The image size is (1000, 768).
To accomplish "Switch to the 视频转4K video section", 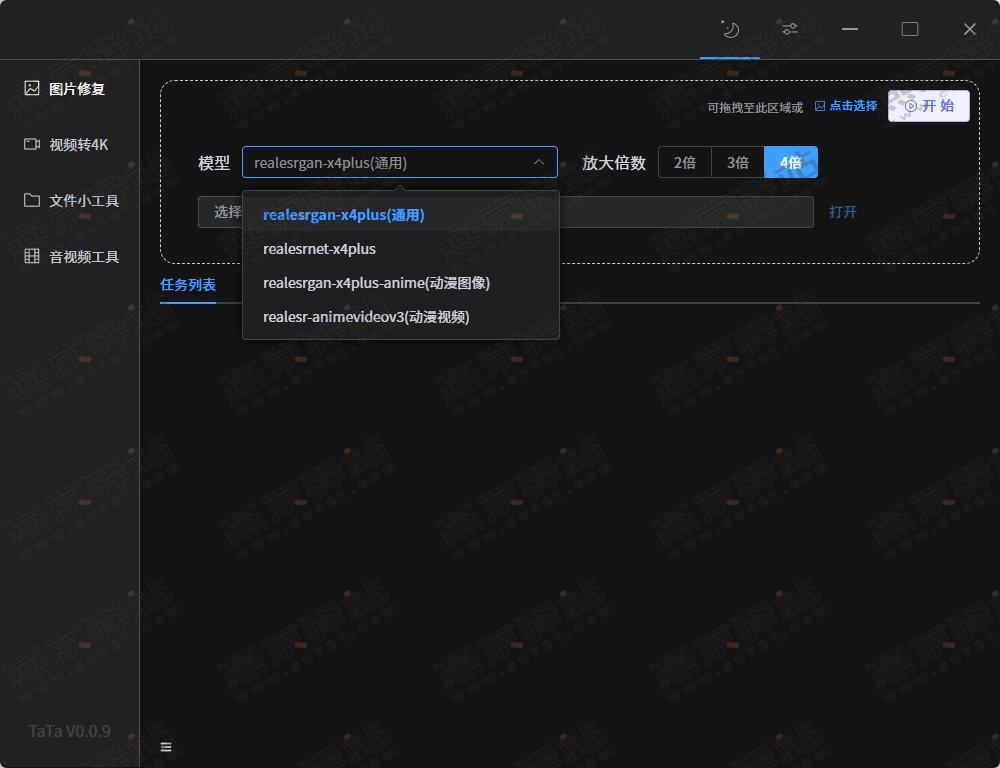I will [x=68, y=145].
